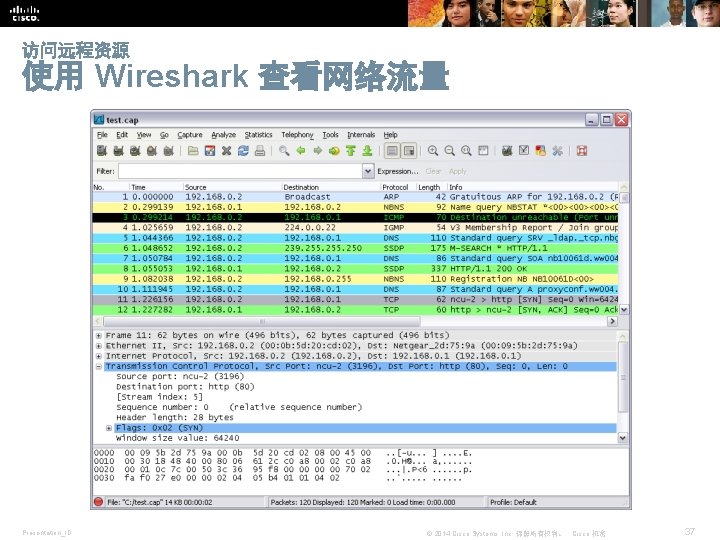Viewport: 720px width, 540px height.
Task: Go to packet number icon
Action: (x=334, y=151)
